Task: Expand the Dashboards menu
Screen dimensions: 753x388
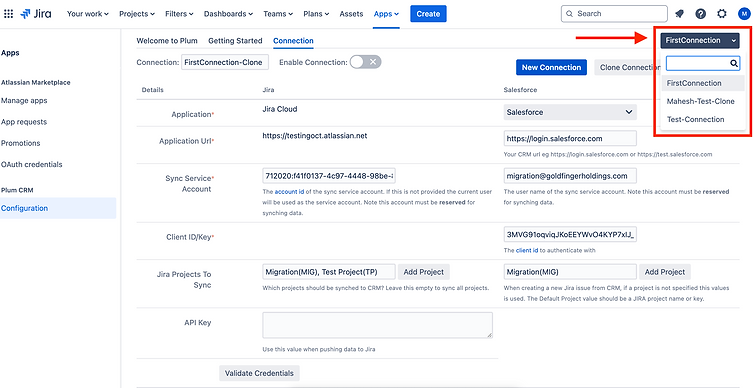Action: click(x=229, y=14)
